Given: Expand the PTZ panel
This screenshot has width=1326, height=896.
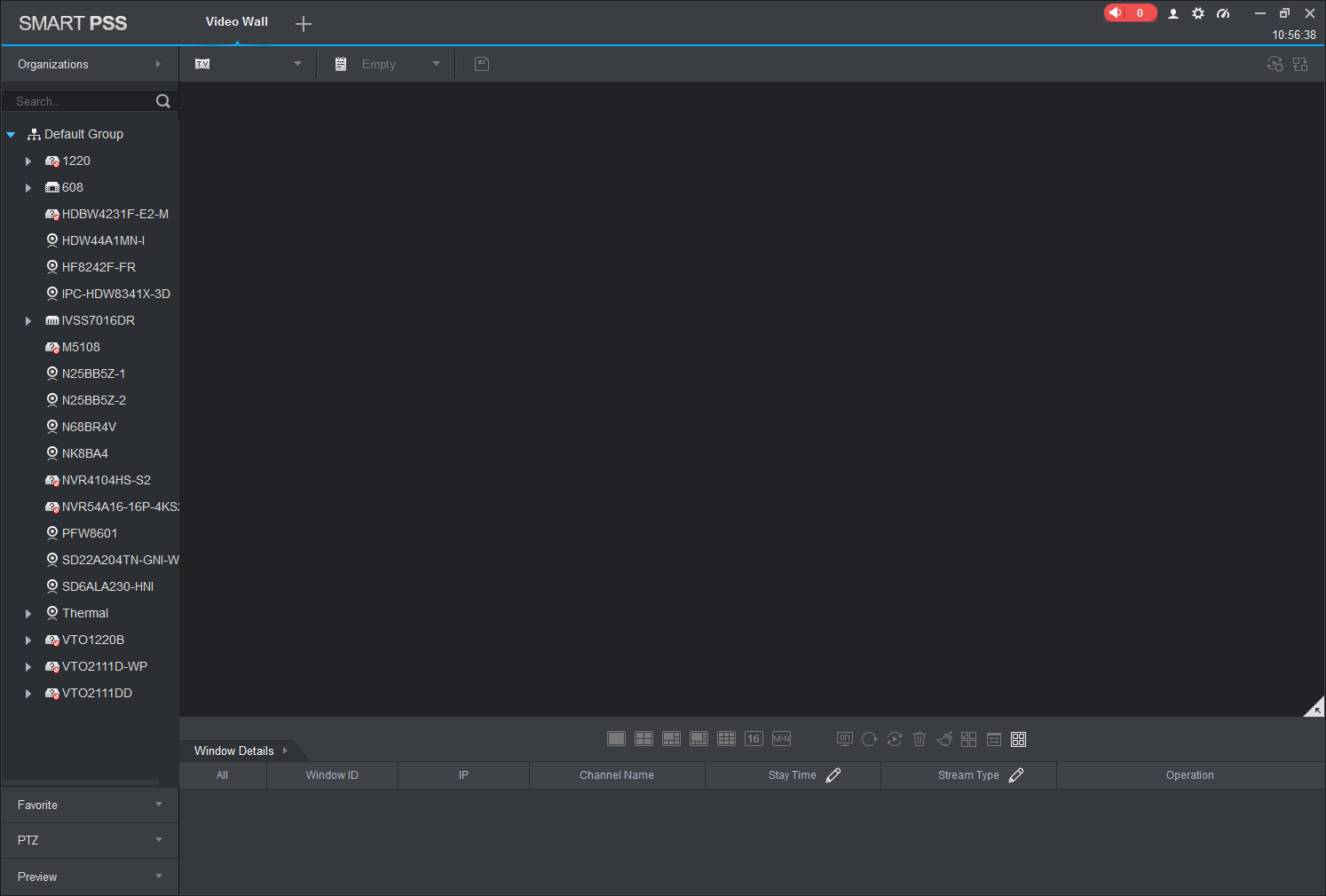Looking at the screenshot, I should pyautogui.click(x=90, y=840).
